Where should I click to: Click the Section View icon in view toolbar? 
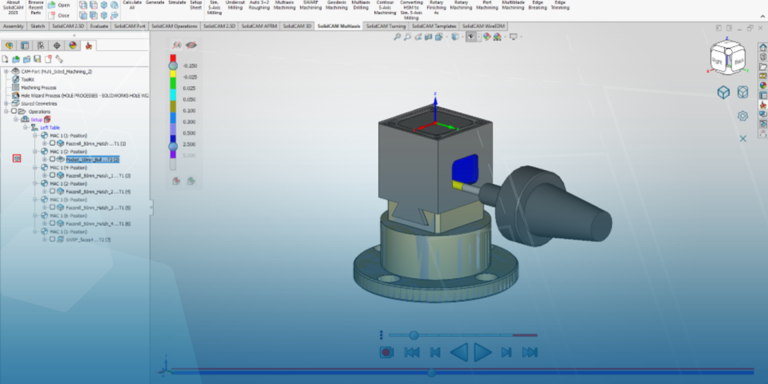tap(429, 37)
